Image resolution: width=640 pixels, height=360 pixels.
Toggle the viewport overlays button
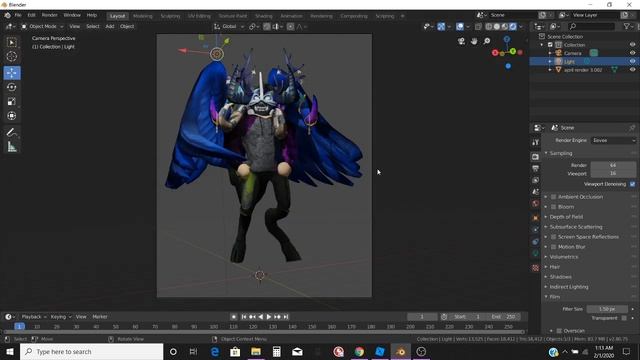[460, 27]
